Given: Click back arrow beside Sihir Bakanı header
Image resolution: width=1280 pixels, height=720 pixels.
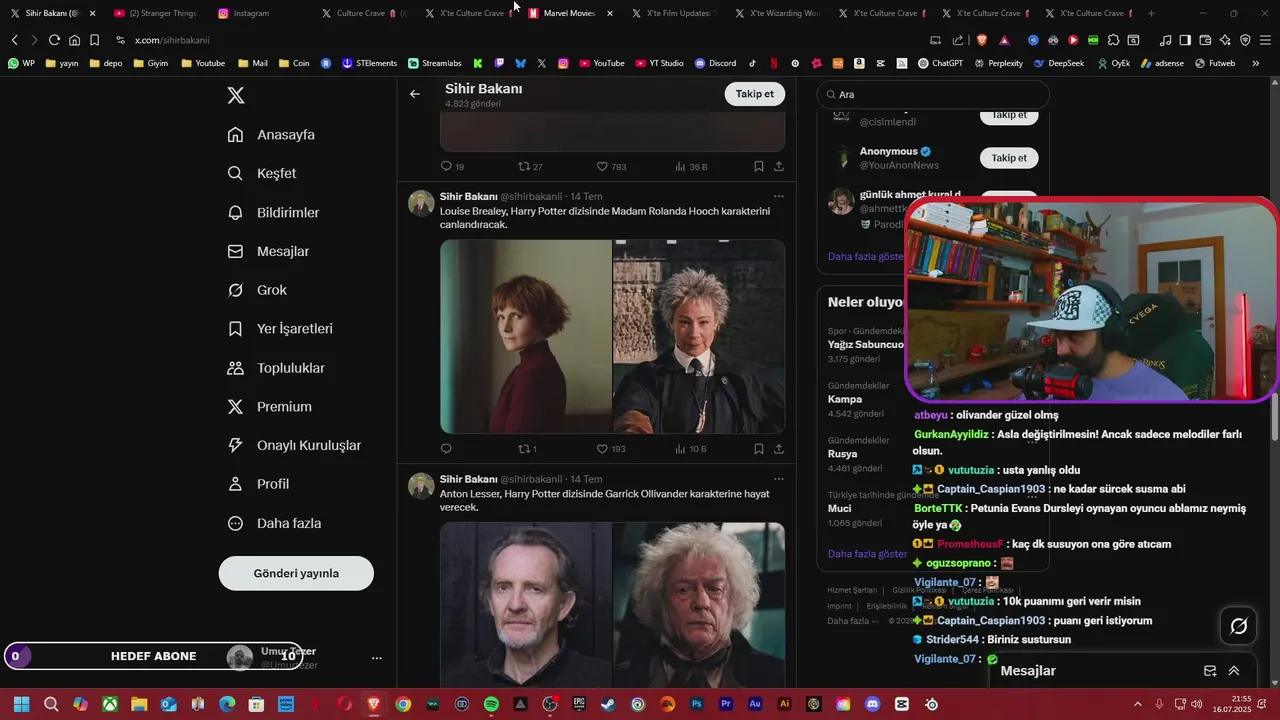Looking at the screenshot, I should (x=415, y=94).
